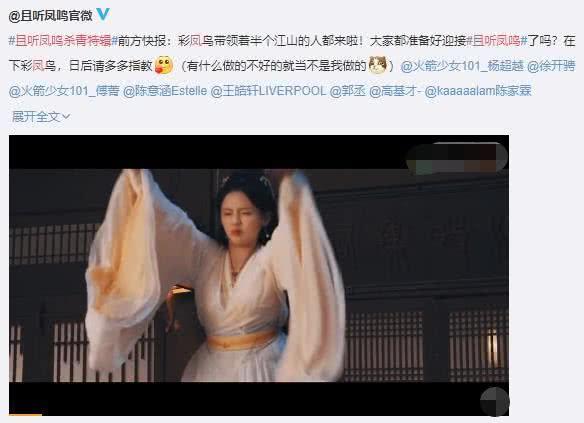Viewport: 584px width, 423px height.
Task: Open mention @kaaaaalam陈家霖
Action: point(478,91)
